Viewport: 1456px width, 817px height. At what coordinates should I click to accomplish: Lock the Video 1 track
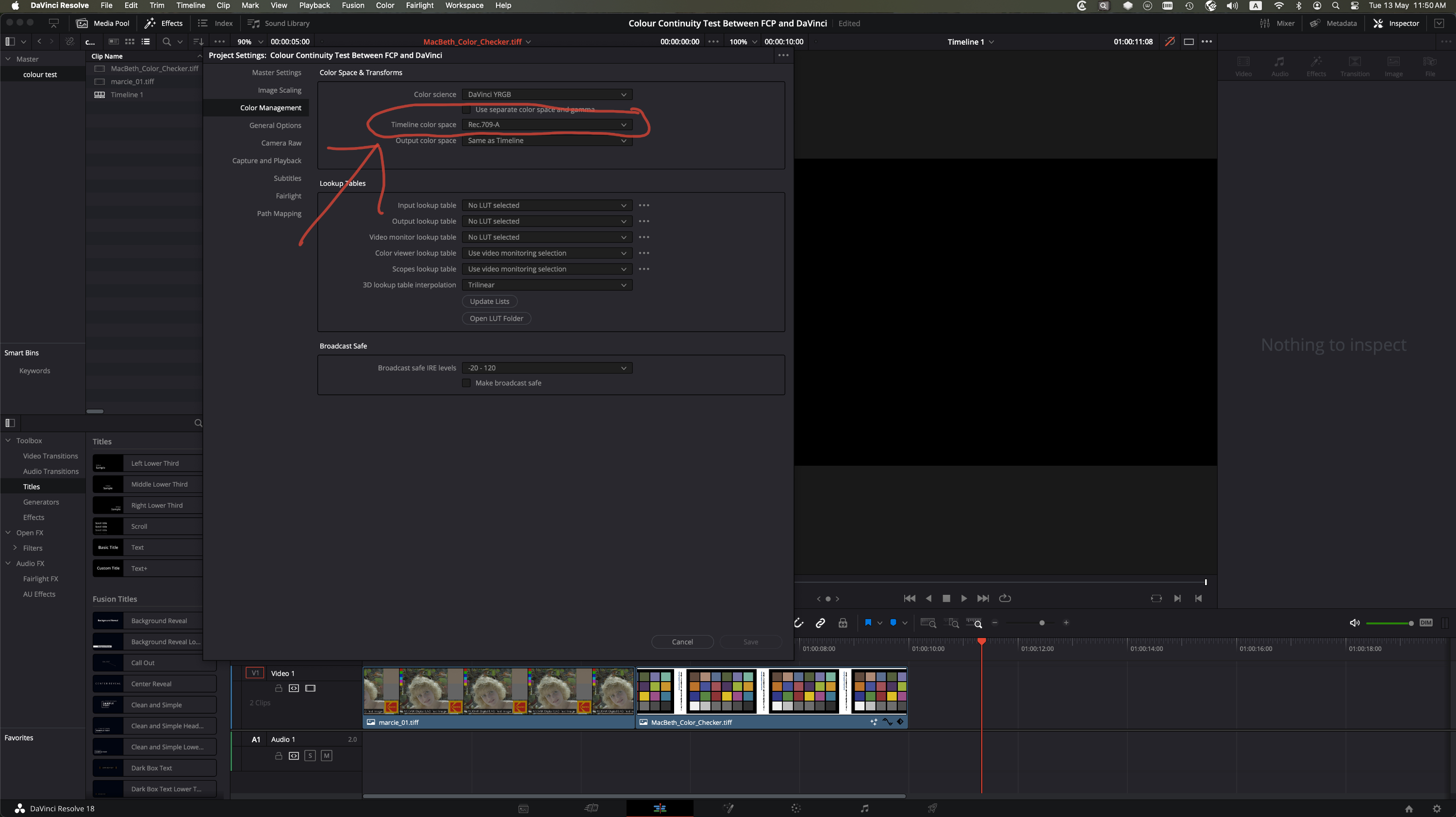click(x=279, y=688)
